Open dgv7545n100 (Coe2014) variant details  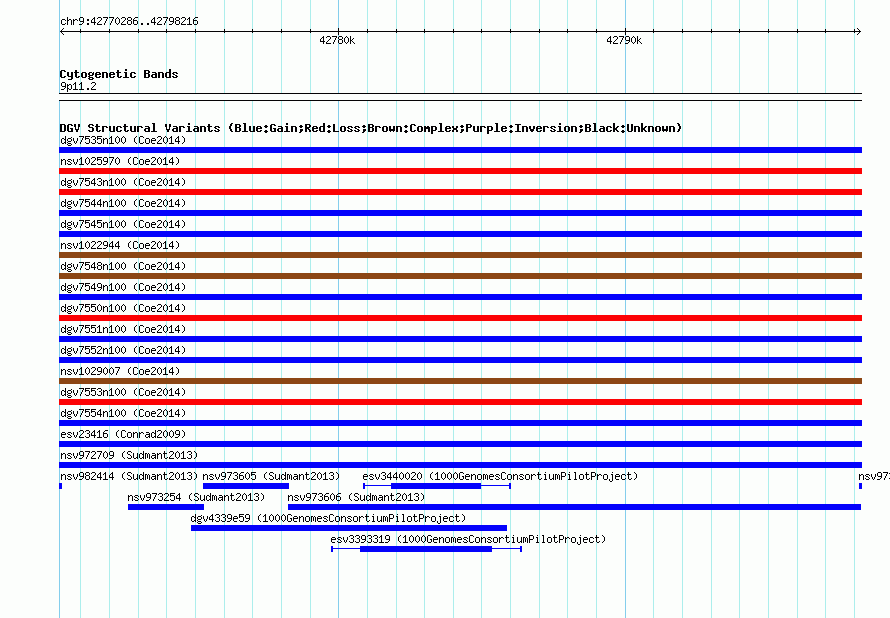pos(123,224)
